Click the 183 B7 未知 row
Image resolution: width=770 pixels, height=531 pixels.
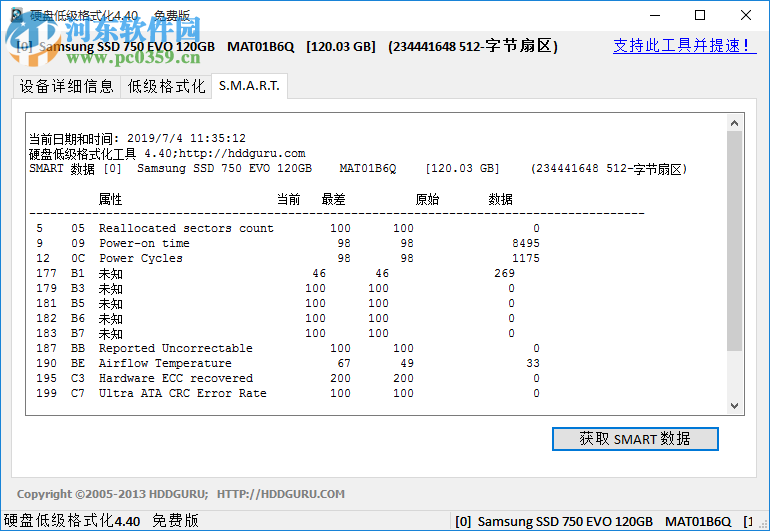tap(275, 334)
